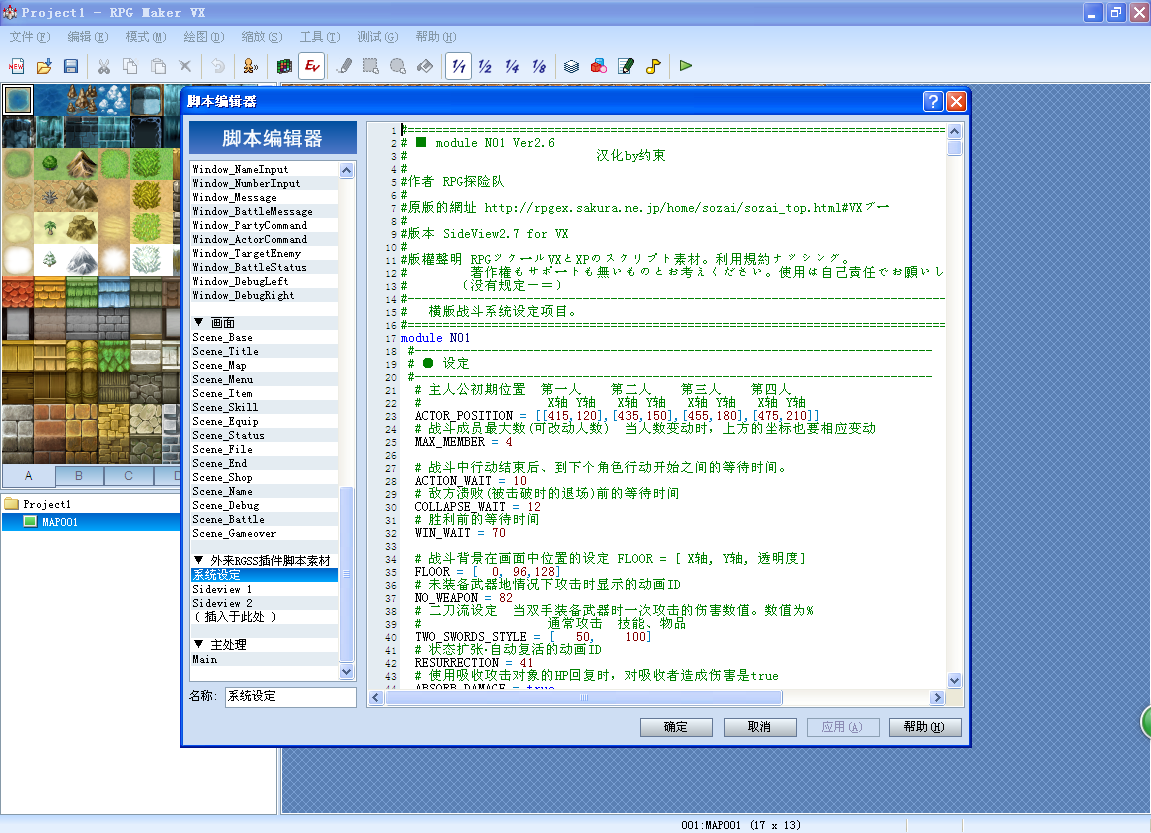Cancel the script editor with 取消
1151x833 pixels.
(x=760, y=727)
